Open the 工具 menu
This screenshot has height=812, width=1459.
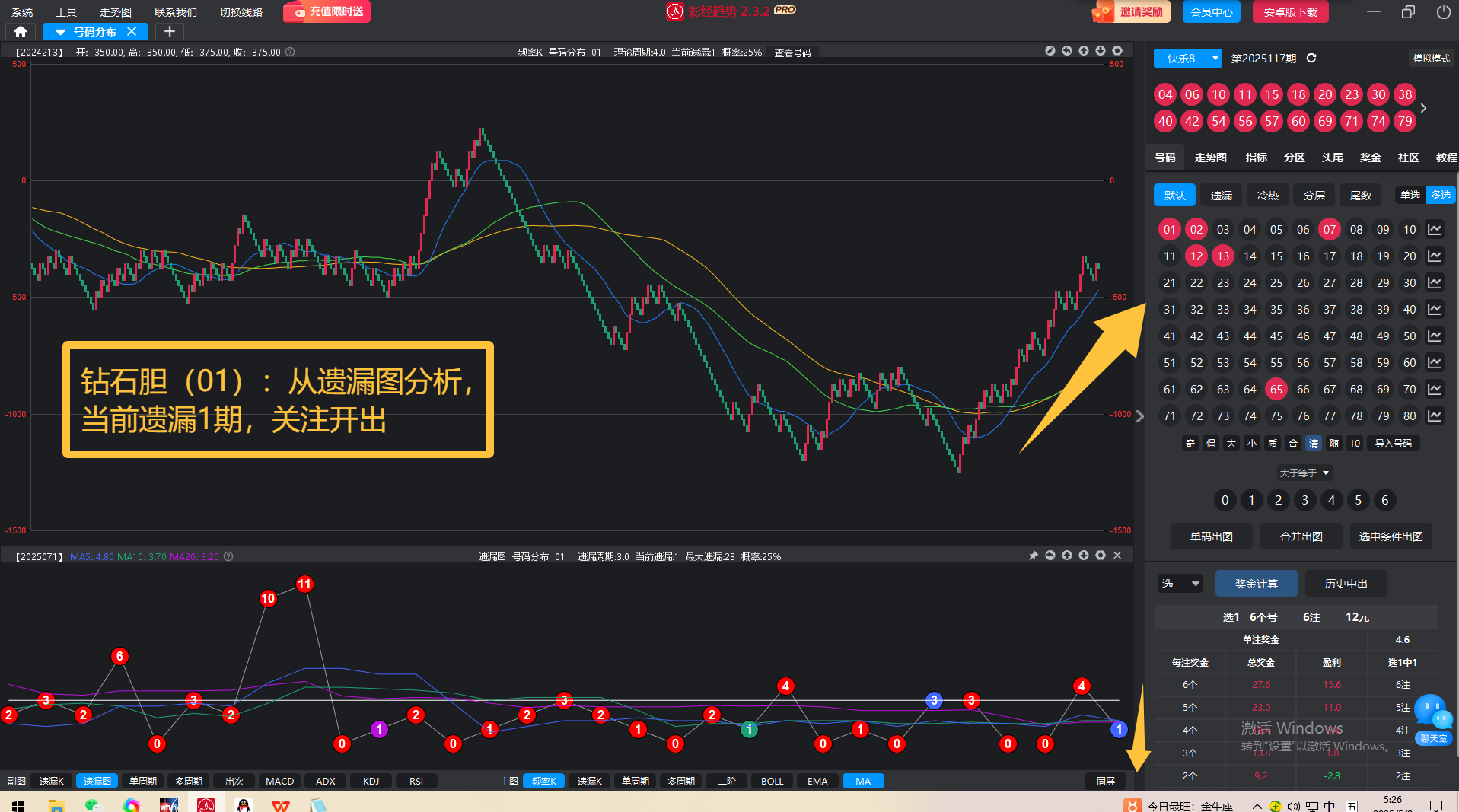(66, 12)
